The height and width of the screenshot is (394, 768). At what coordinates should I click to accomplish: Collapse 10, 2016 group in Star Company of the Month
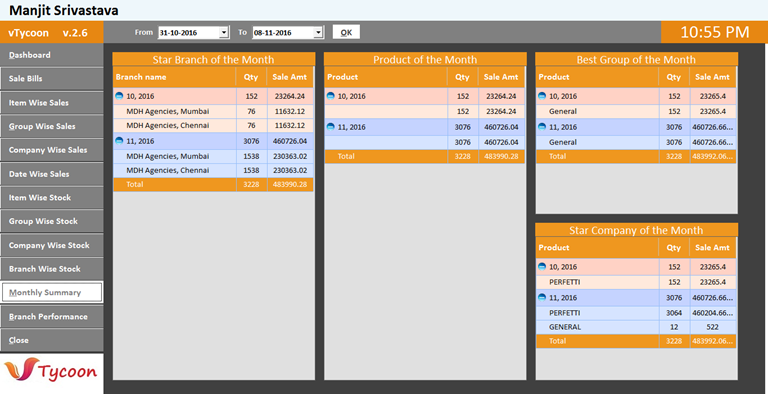pyautogui.click(x=542, y=267)
